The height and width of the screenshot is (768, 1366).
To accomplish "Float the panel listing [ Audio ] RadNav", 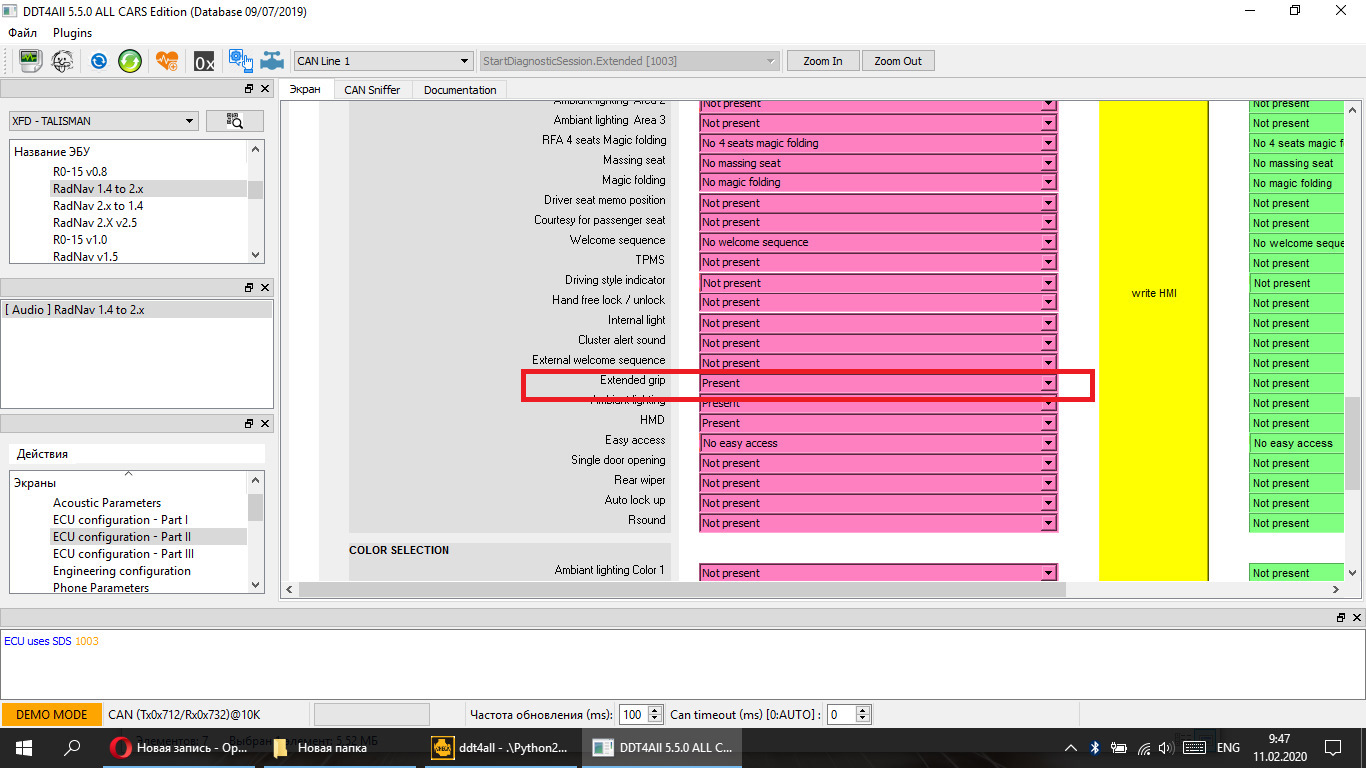I will click(249, 287).
